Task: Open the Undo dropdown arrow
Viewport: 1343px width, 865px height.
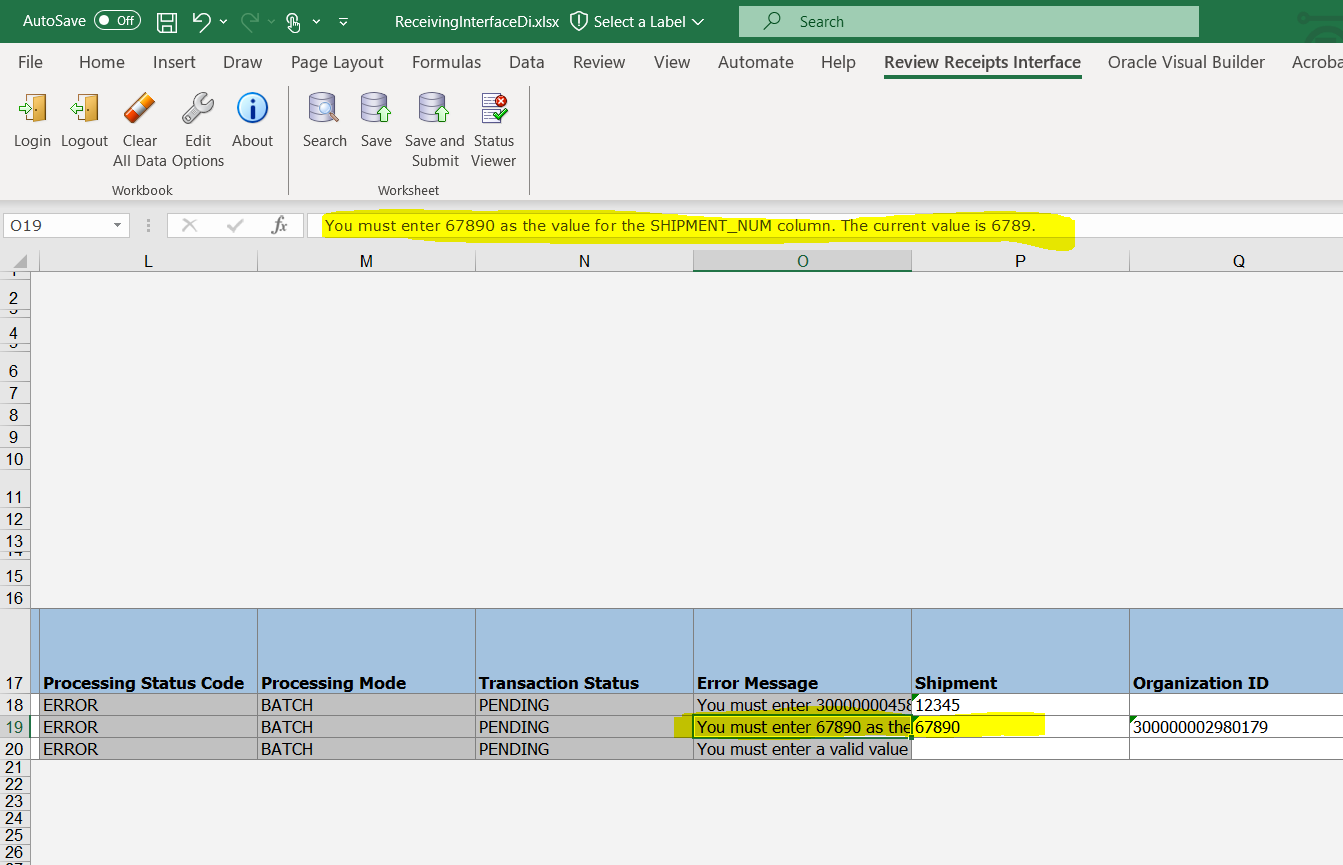Action: [223, 21]
